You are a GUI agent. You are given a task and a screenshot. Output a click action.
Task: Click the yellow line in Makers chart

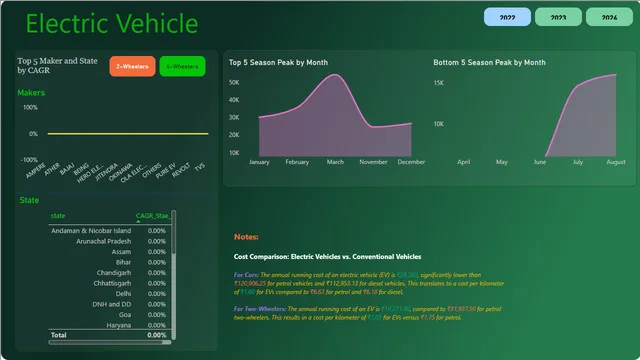[x=128, y=133]
